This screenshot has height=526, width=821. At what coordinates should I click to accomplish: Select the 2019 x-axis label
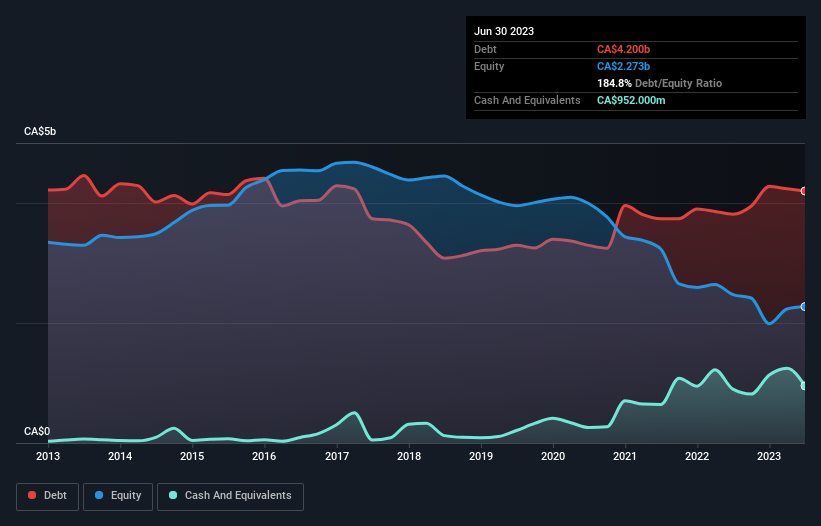click(481, 456)
